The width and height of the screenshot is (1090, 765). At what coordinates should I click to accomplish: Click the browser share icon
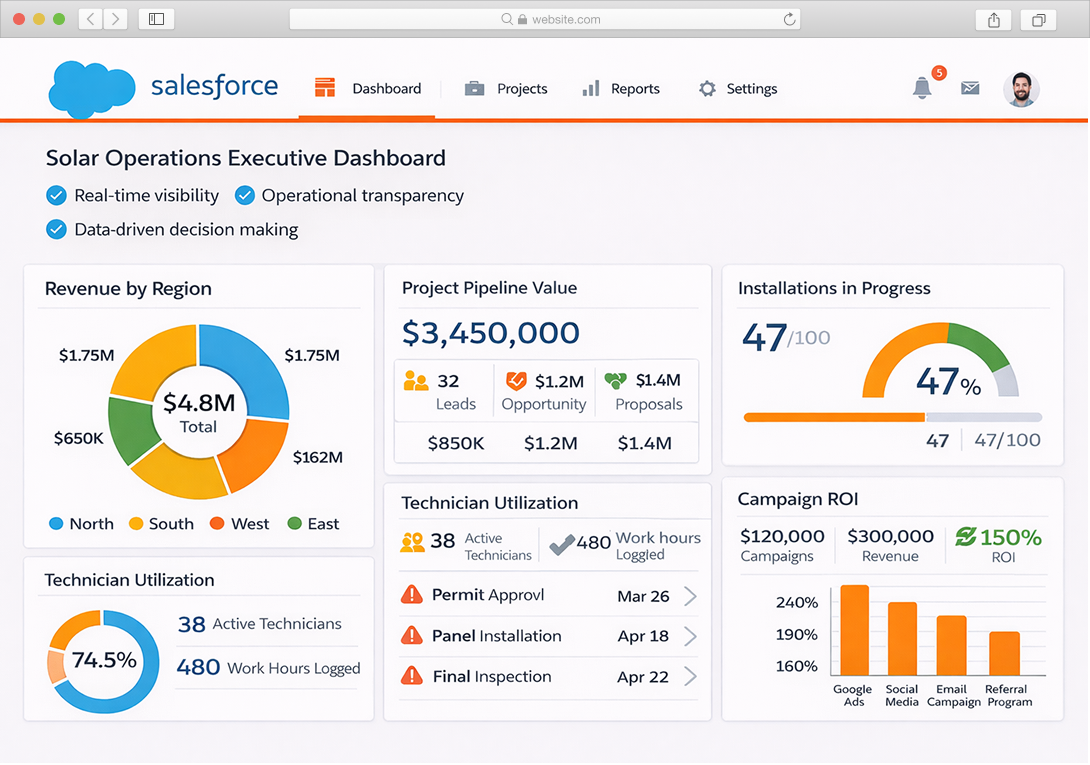tap(993, 19)
